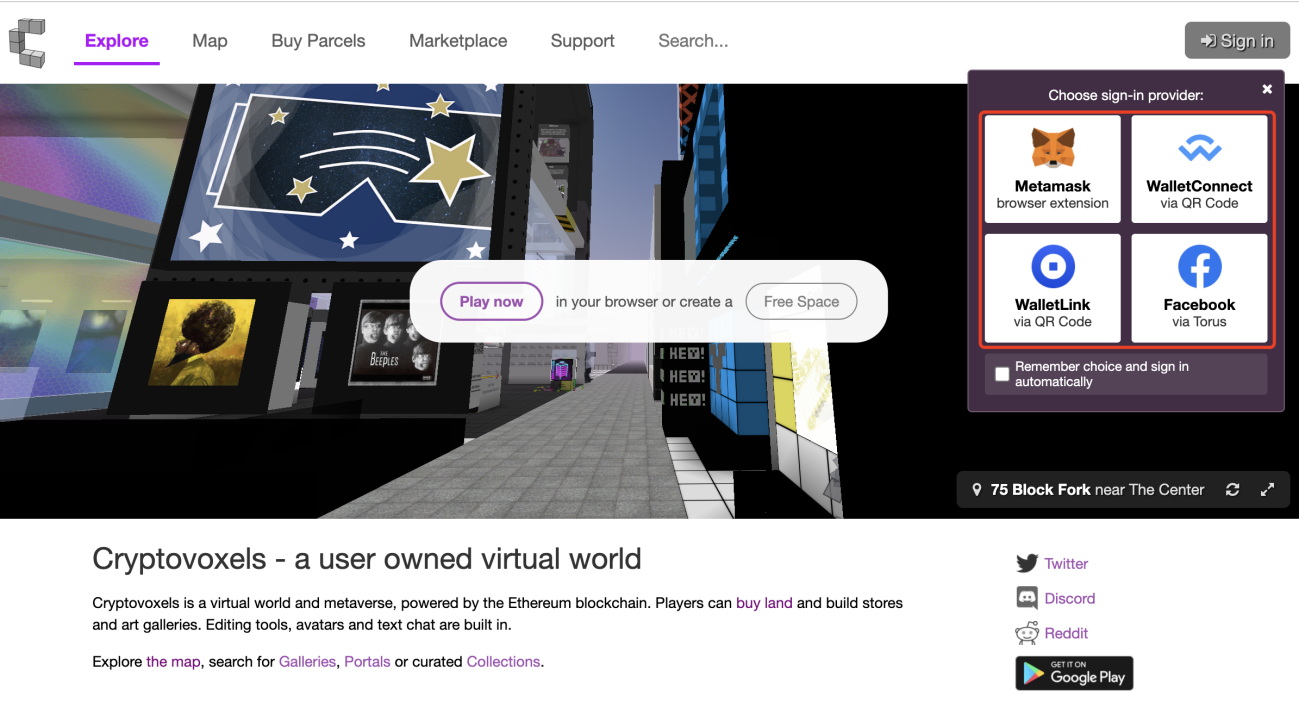Open Buy Parcels page
The width and height of the screenshot is (1299, 720).
pyautogui.click(x=318, y=41)
